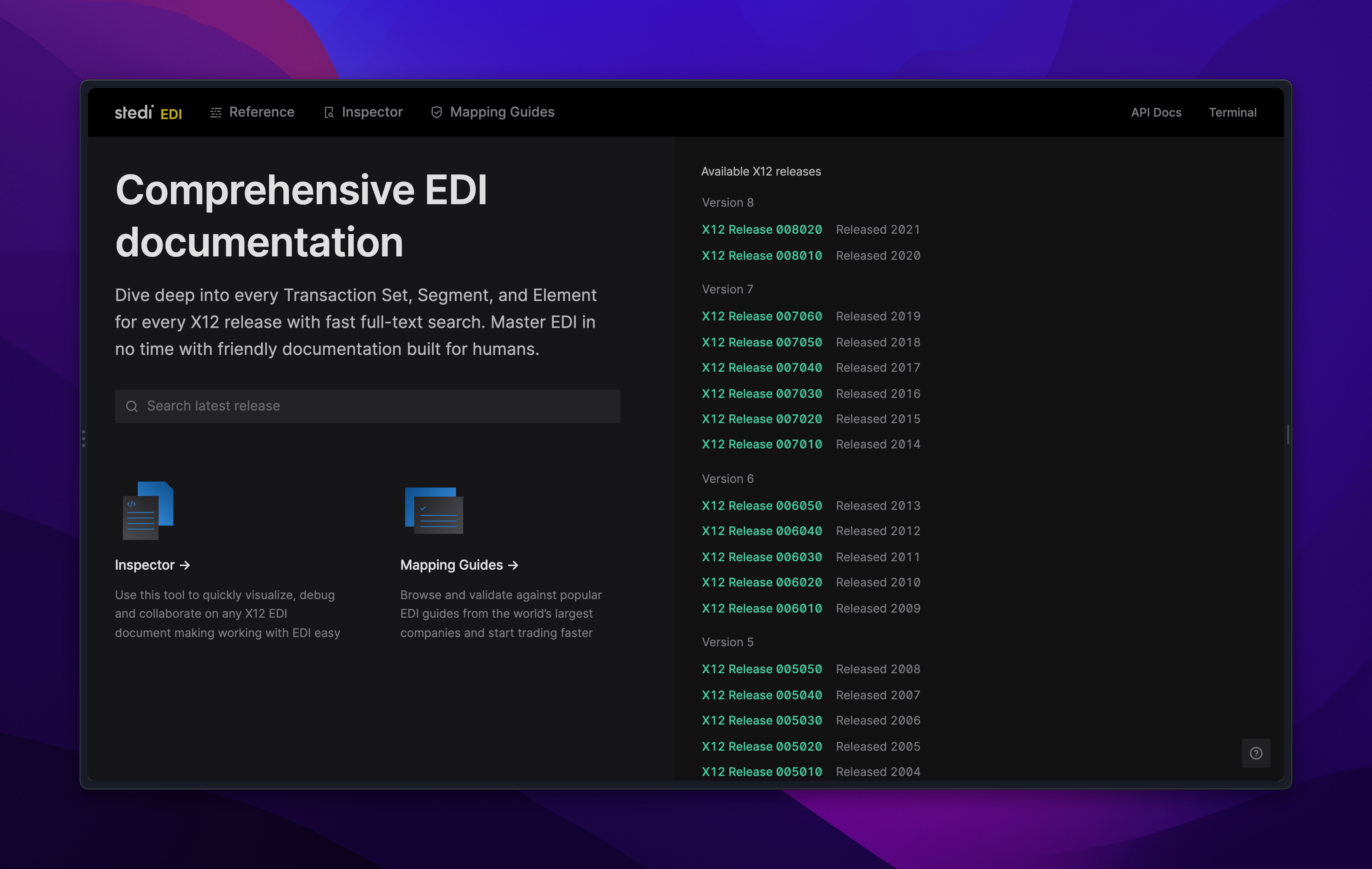
Task: Open X12 Release 007040
Action: coord(762,368)
